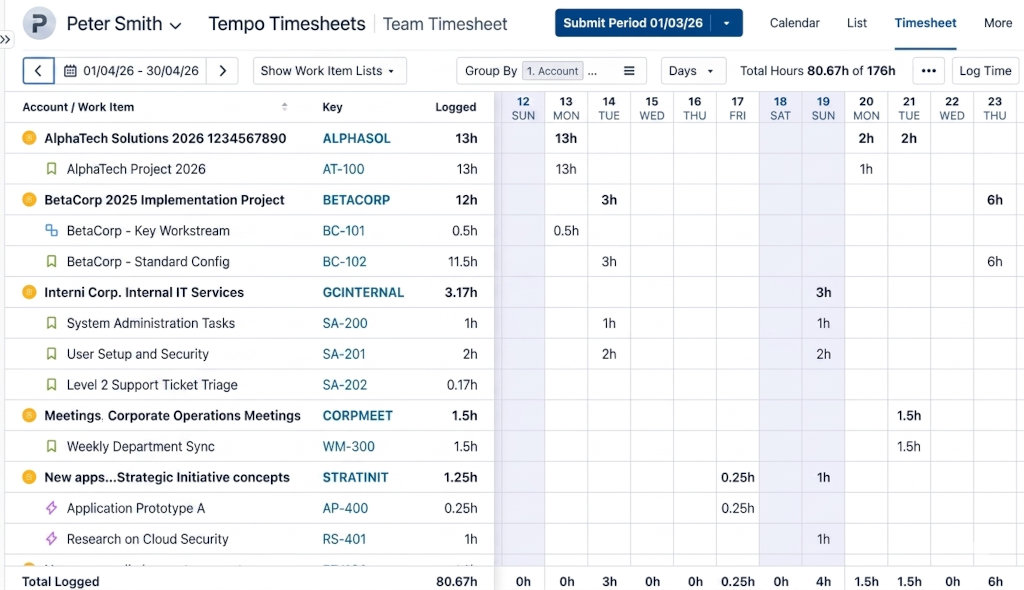Click the 20 MON day column header
Viewport: 1024px width, 590px height.
(866, 108)
